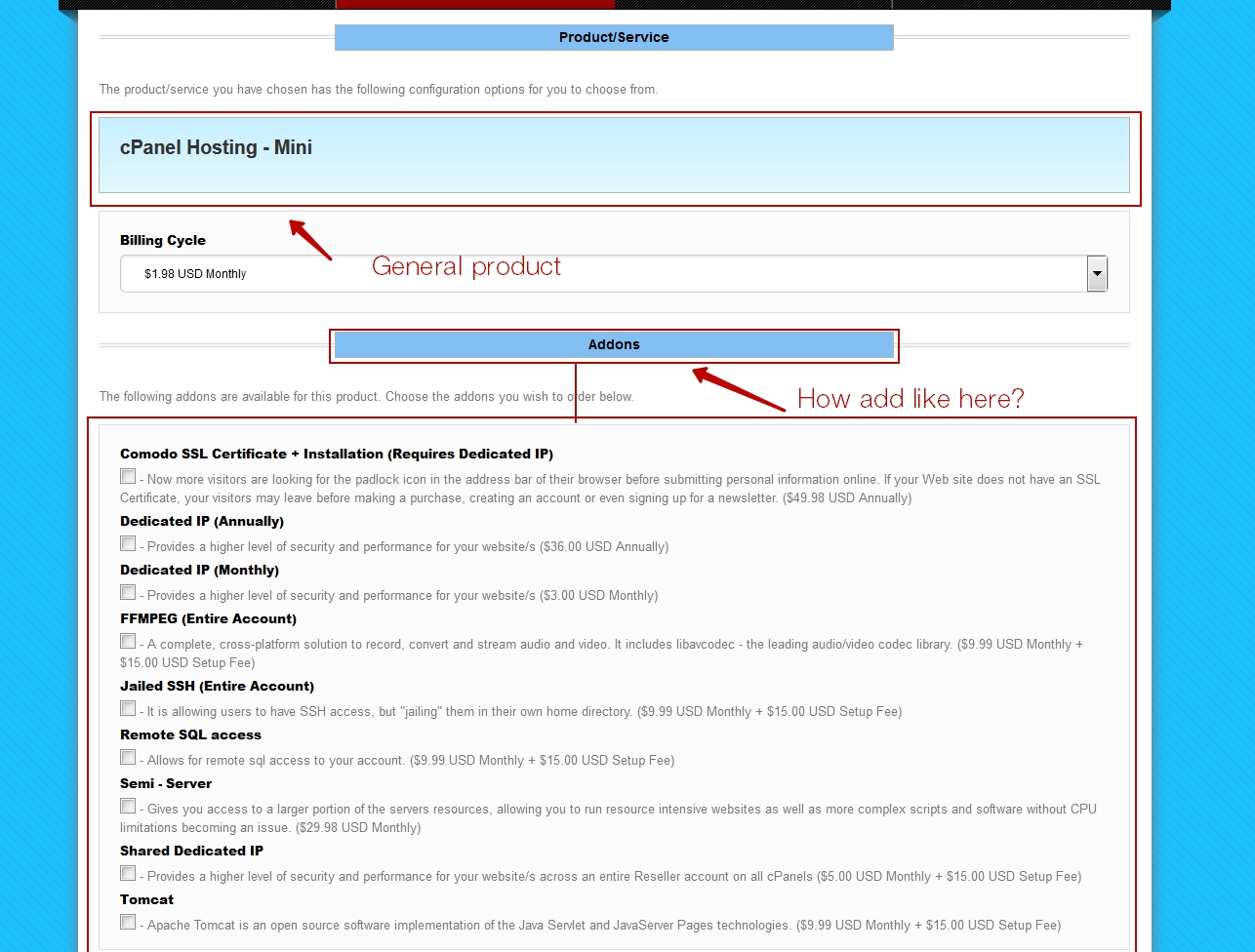
Task: Click the Product/Service section header
Action: [x=614, y=37]
